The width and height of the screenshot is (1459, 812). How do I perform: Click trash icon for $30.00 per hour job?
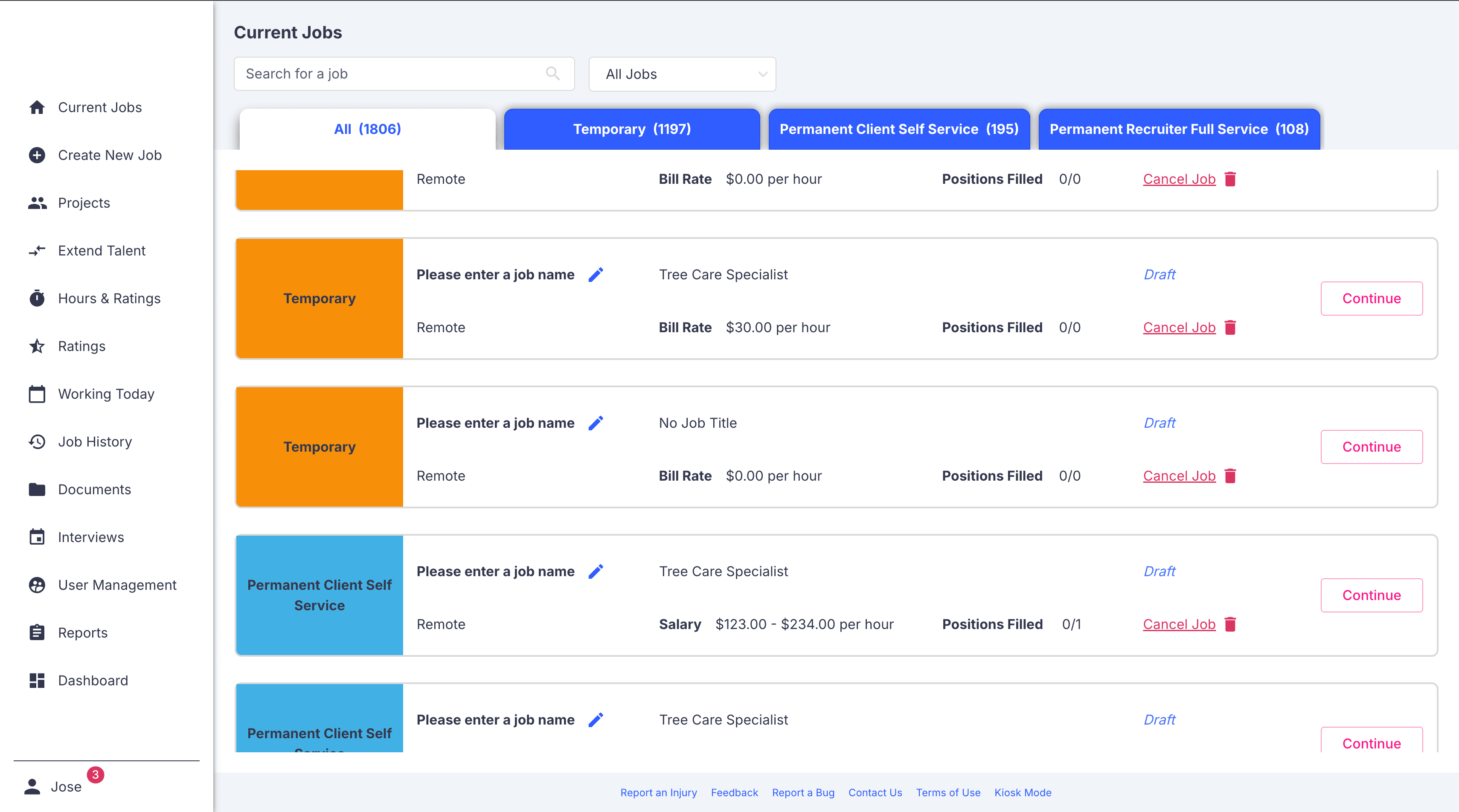[1230, 327]
